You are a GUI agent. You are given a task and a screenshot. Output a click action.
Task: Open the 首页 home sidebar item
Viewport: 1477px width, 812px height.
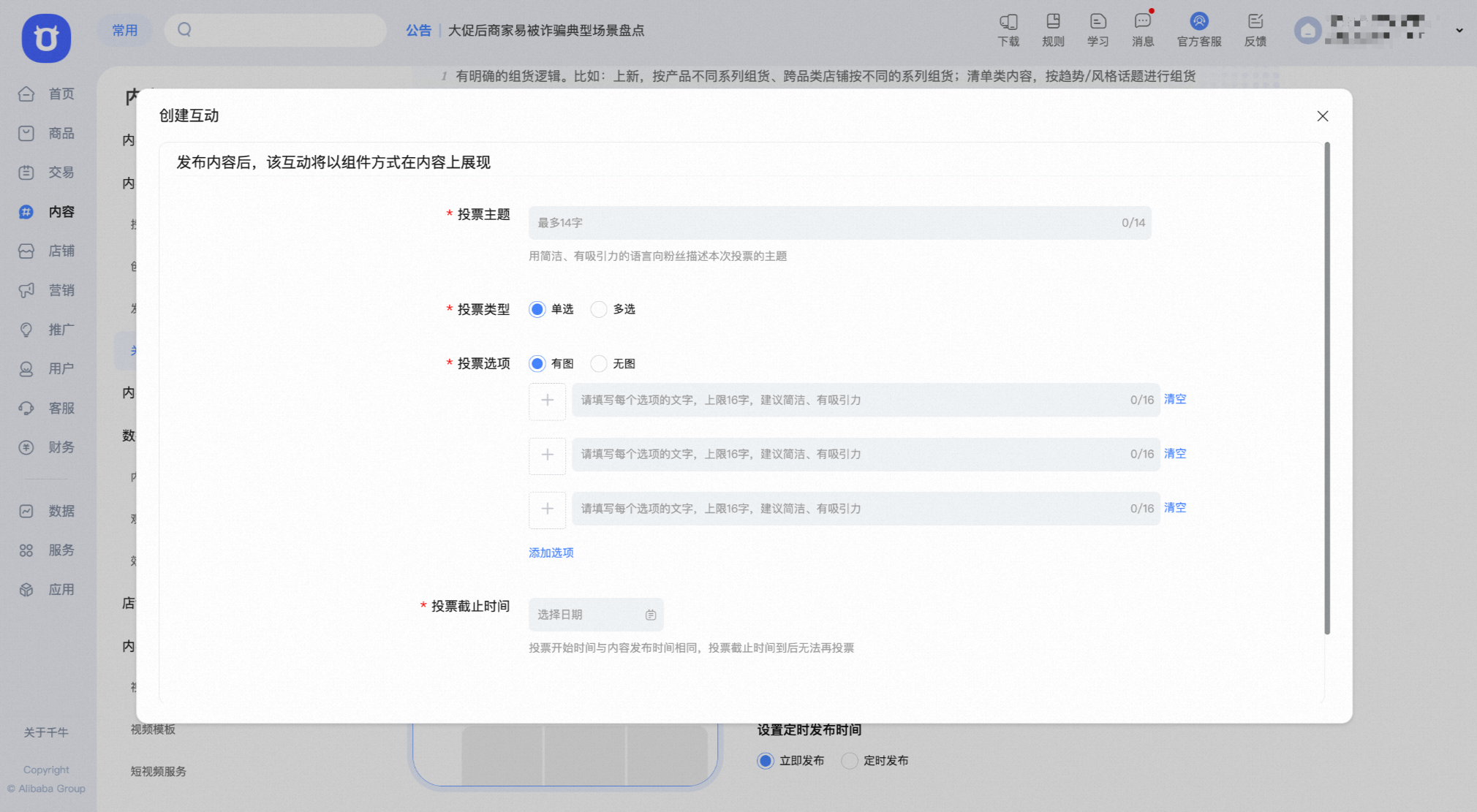48,94
